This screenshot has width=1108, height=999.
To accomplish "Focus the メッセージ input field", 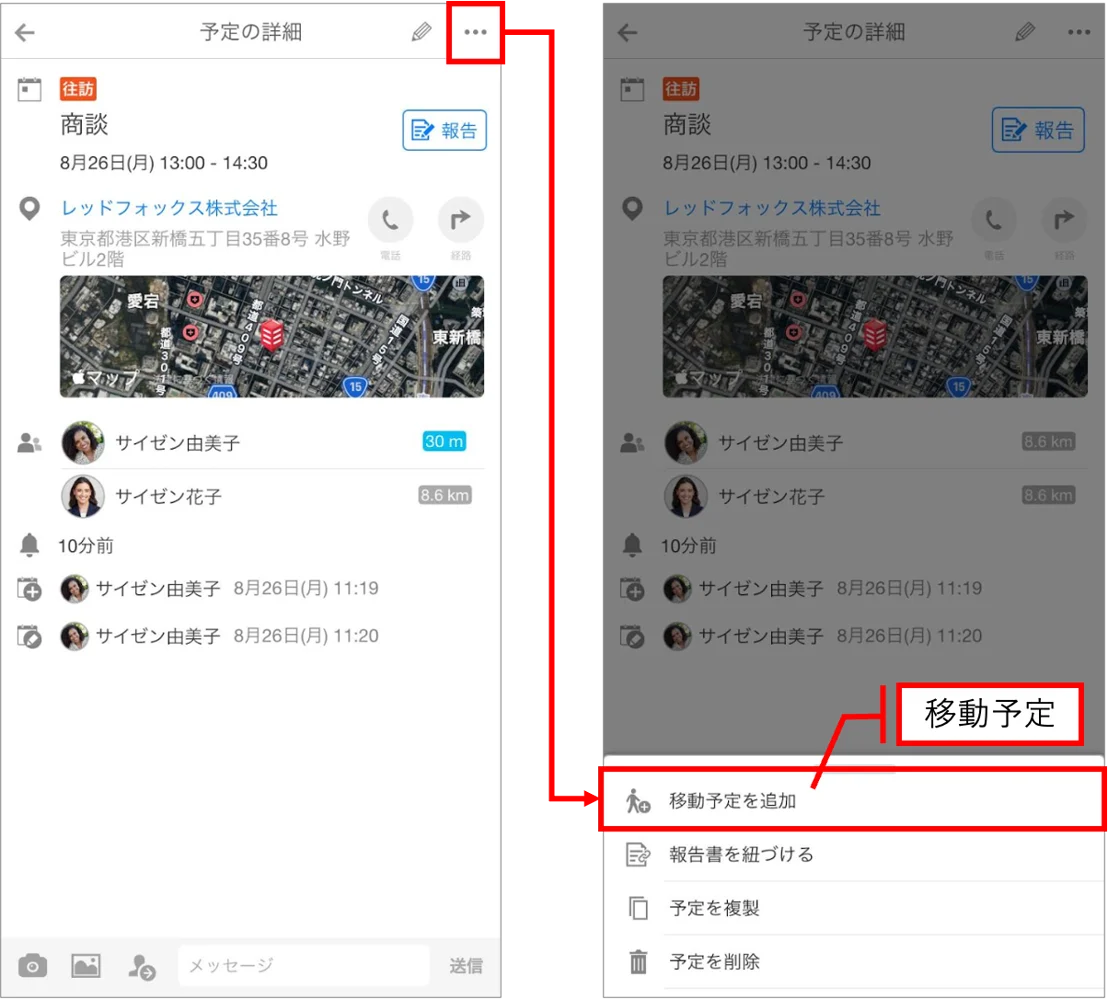I will click(304, 965).
